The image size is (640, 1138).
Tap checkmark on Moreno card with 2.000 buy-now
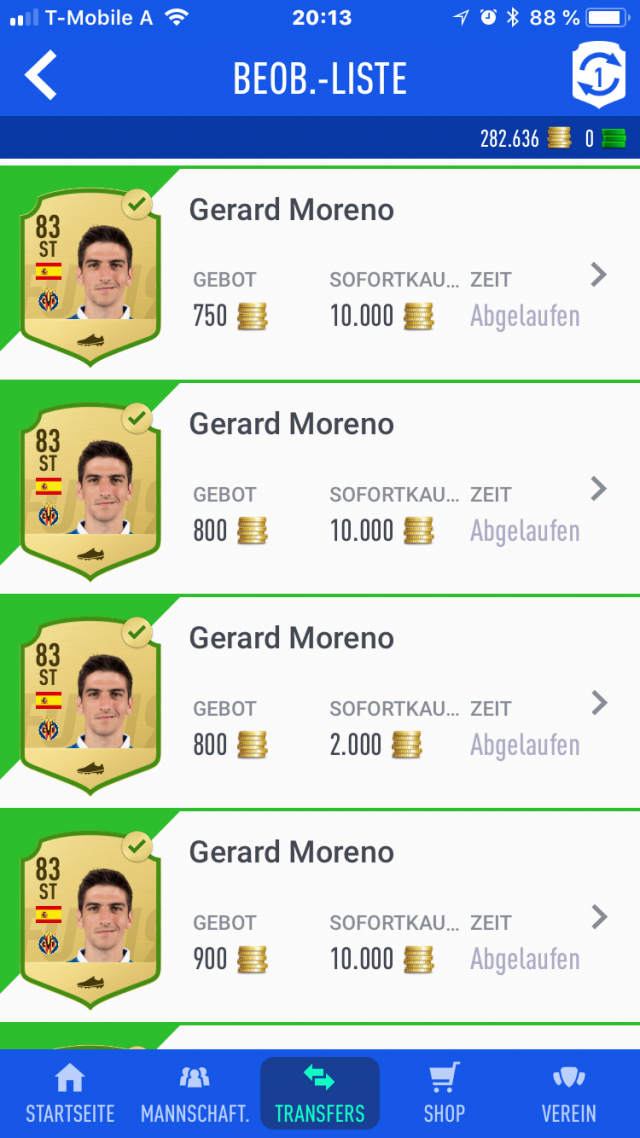137,632
